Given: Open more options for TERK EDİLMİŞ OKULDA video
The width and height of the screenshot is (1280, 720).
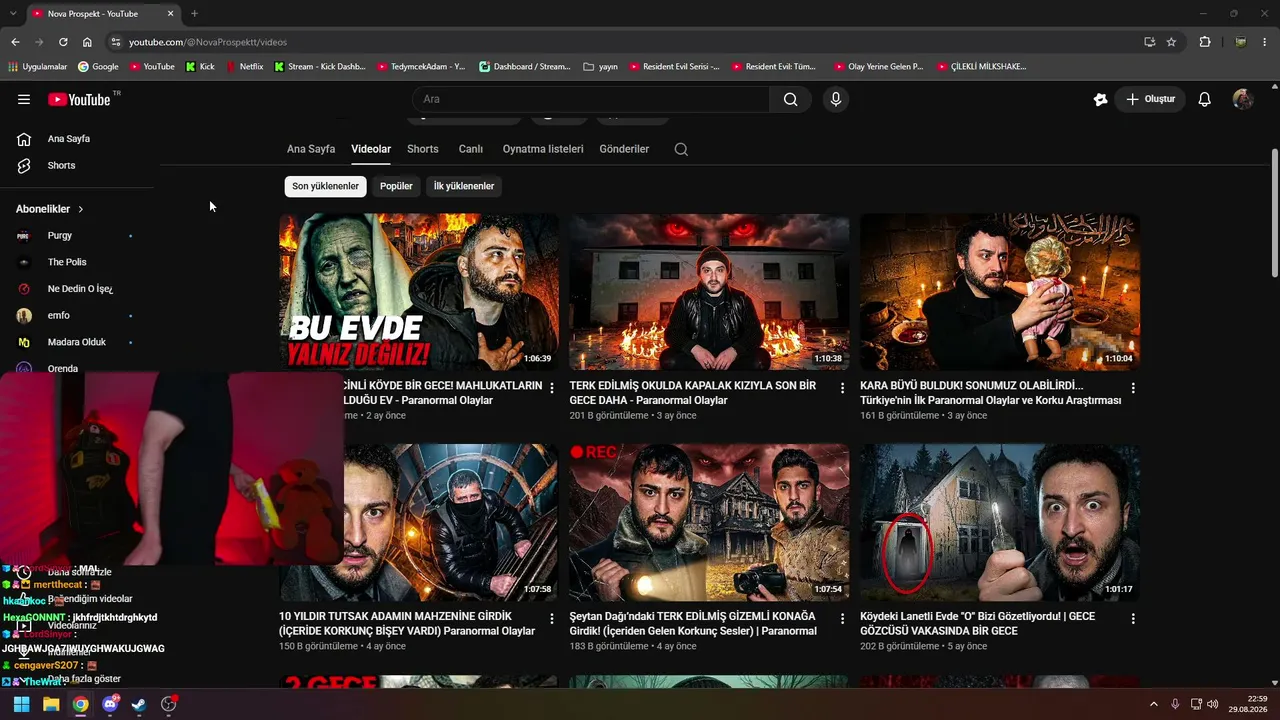Looking at the screenshot, I should click(x=842, y=388).
